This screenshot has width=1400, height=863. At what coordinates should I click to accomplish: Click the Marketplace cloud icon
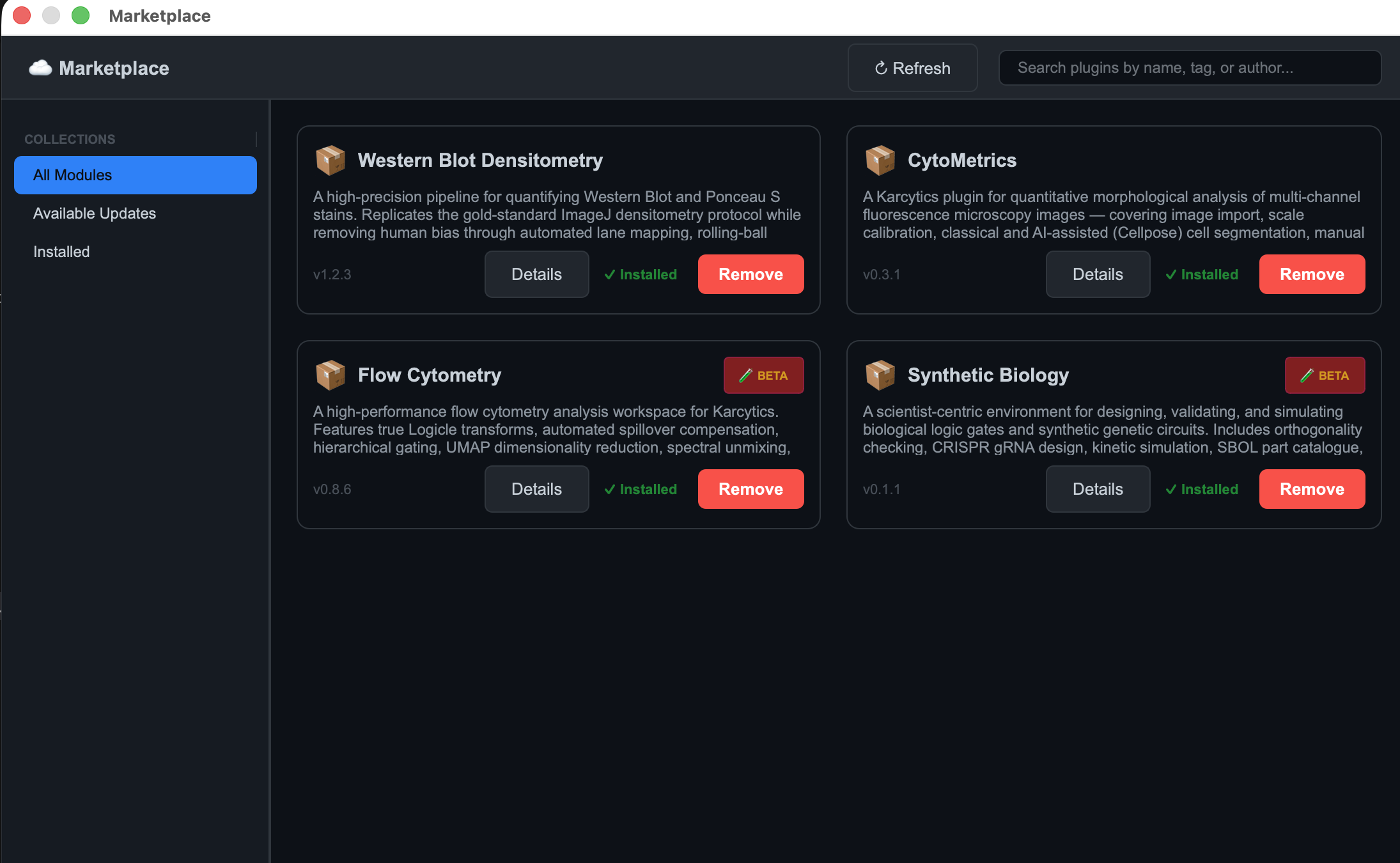click(x=40, y=68)
